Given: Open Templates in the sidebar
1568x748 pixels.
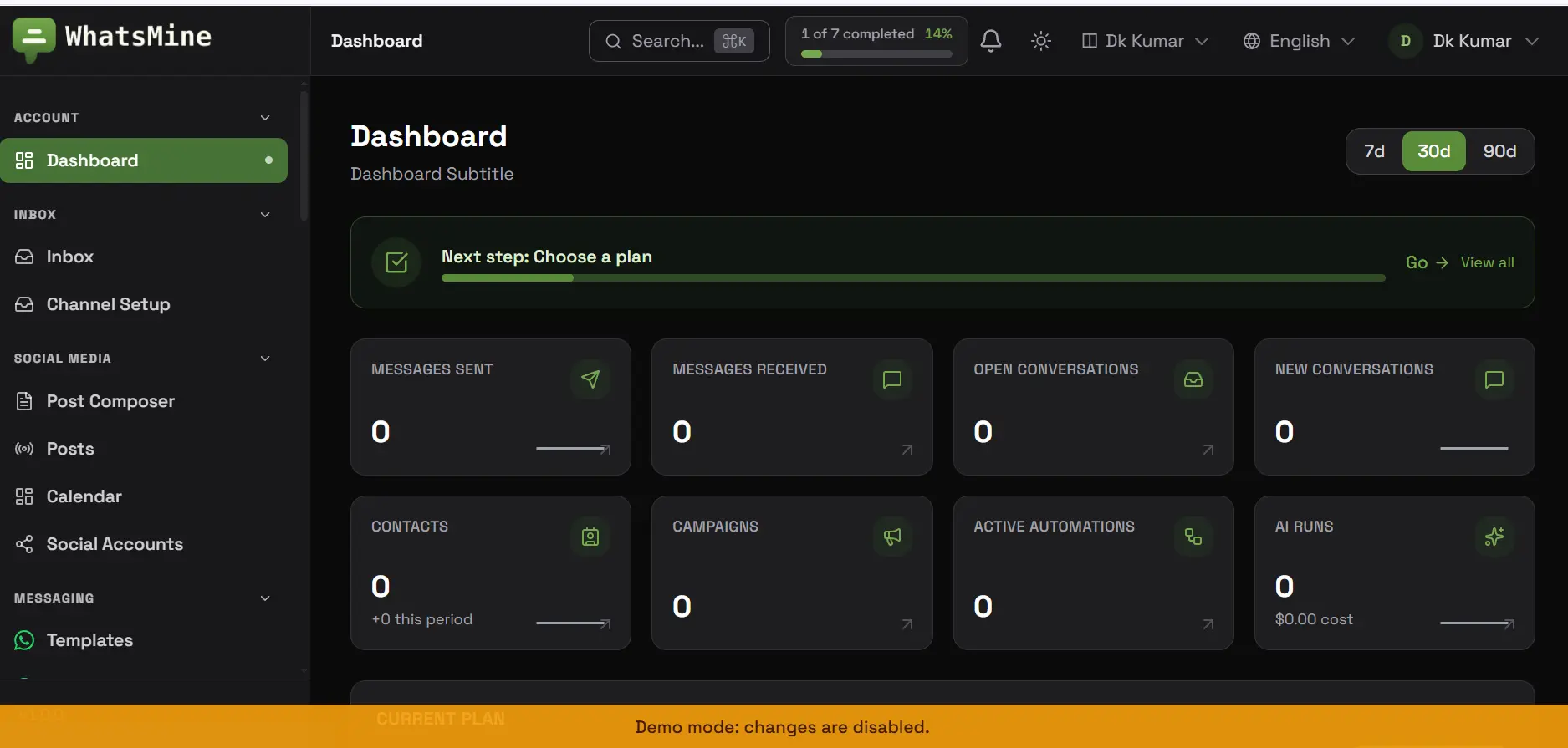Looking at the screenshot, I should (x=144, y=640).
